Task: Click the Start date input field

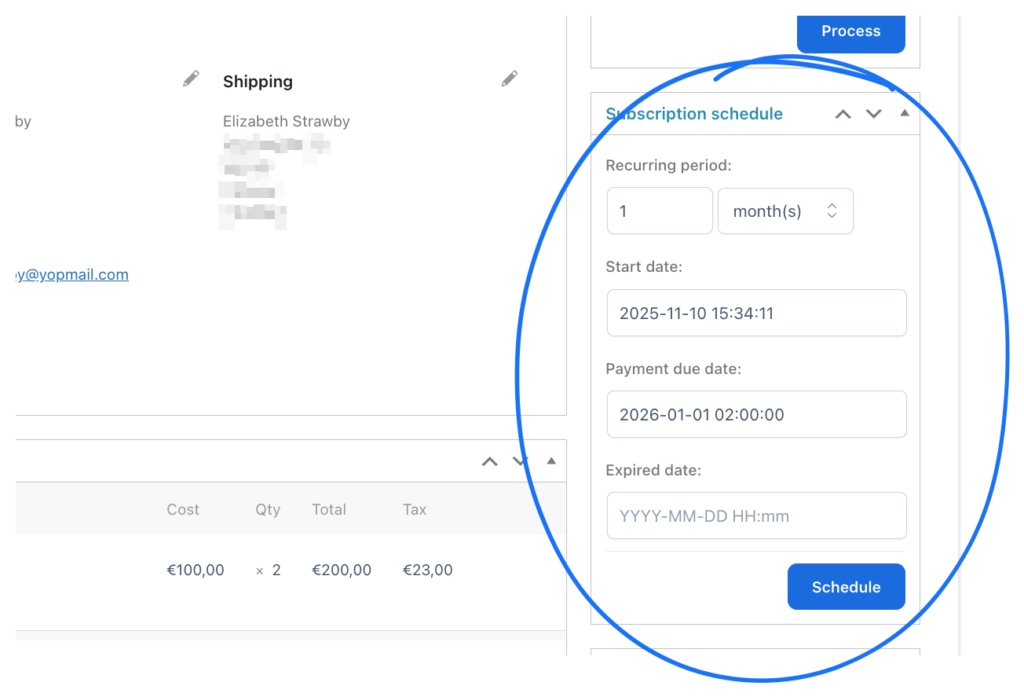Action: [x=756, y=313]
